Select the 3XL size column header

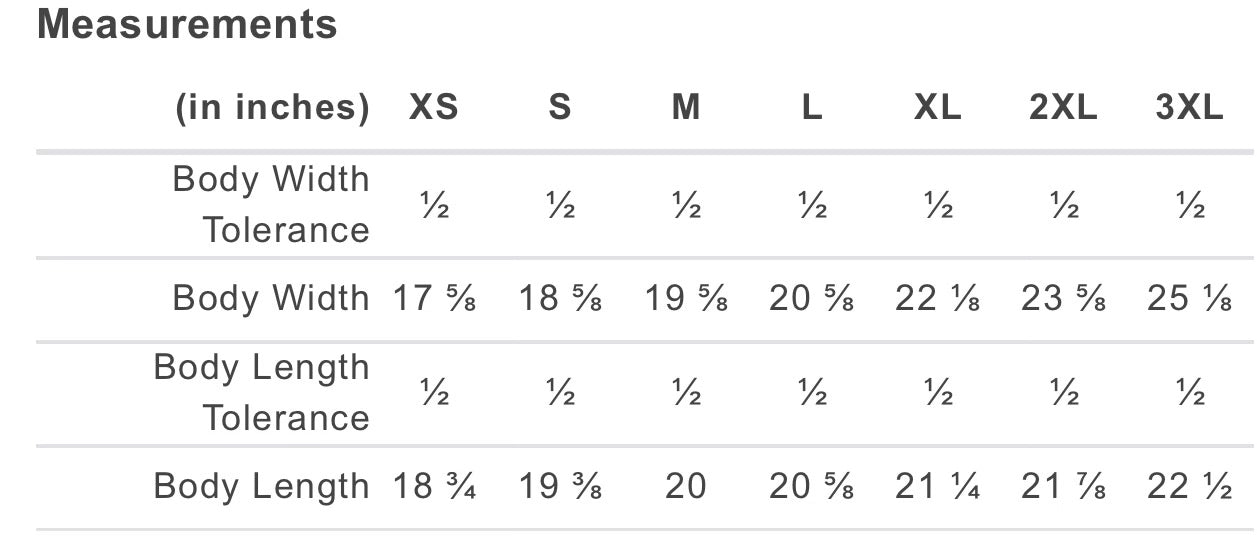[x=1189, y=108]
